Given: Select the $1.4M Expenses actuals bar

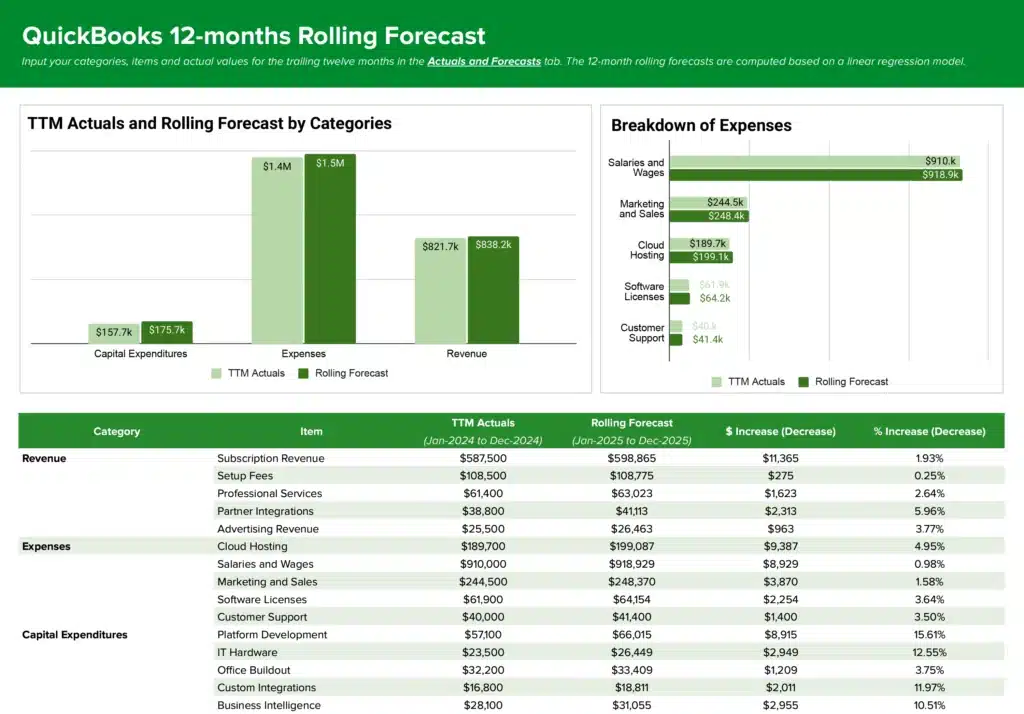Looking at the screenshot, I should 277,250.
